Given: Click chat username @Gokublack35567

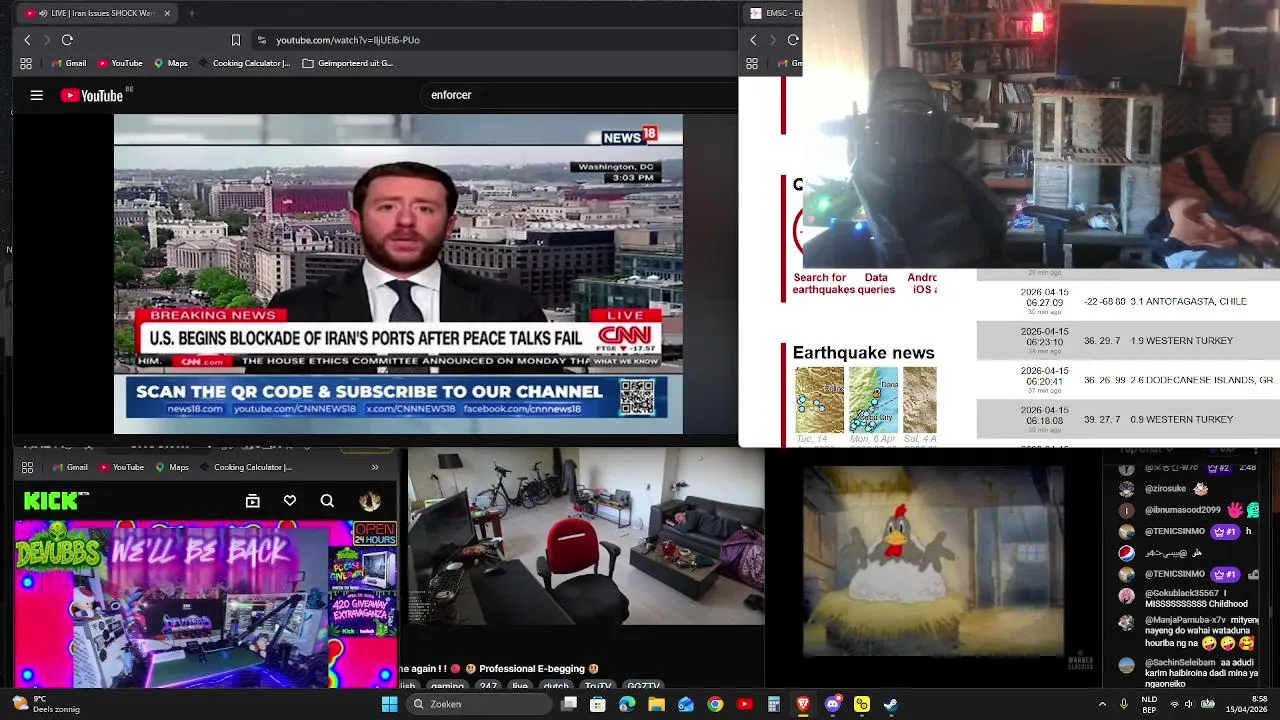Looking at the screenshot, I should (1183, 593).
